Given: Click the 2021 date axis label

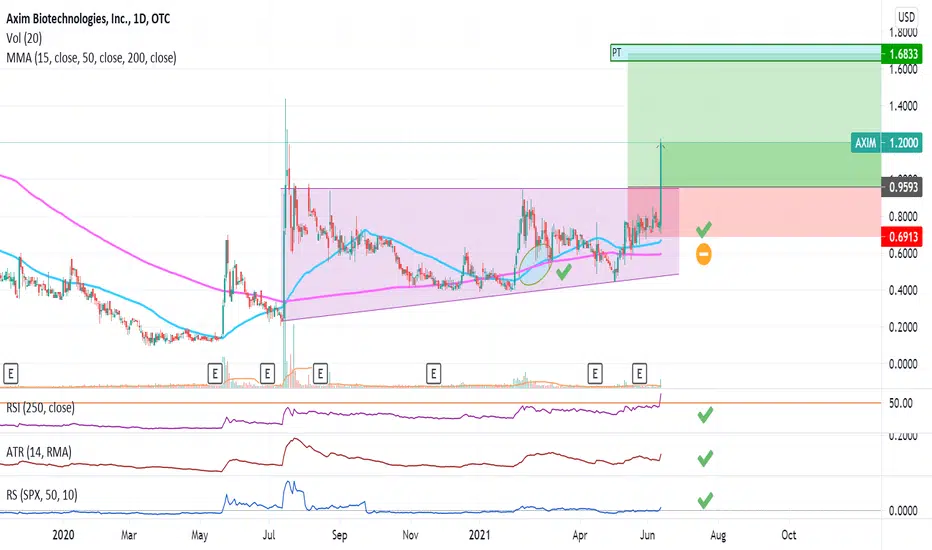Looking at the screenshot, I should click(x=480, y=535).
